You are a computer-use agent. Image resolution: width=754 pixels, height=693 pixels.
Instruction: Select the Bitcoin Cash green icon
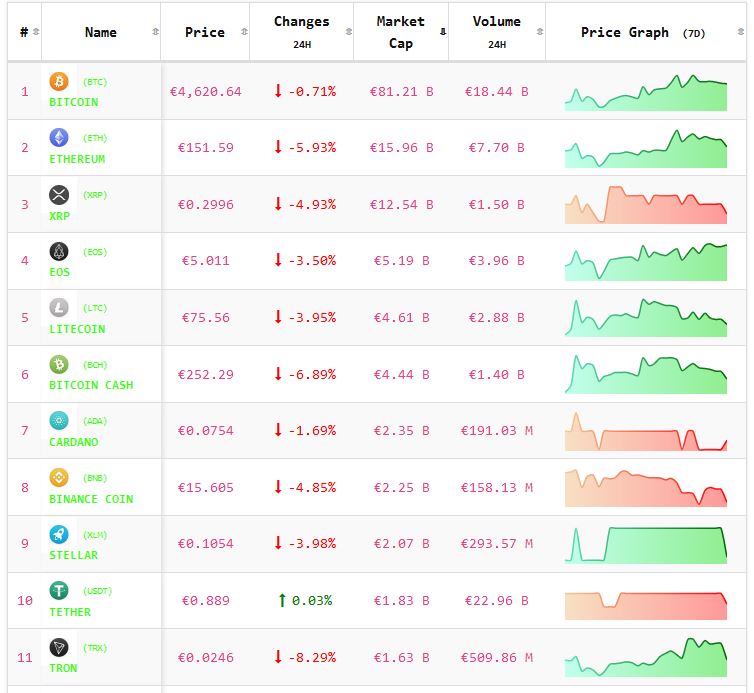[x=59, y=364]
